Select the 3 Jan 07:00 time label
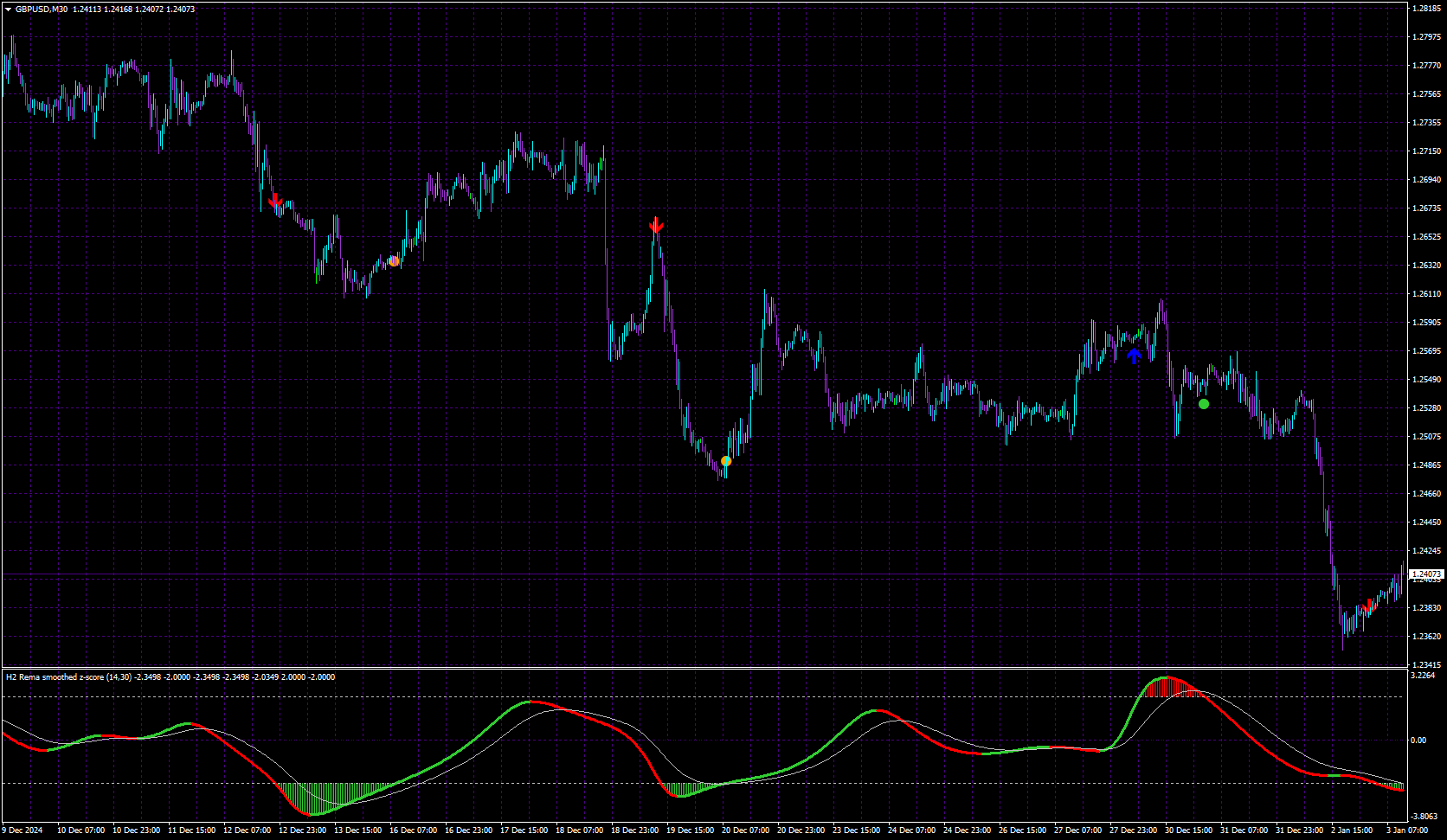 coord(1407,830)
